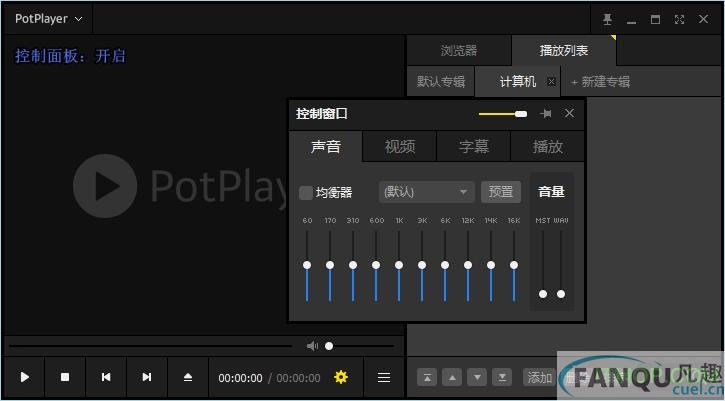
Task: Go to the previous track
Action: coord(106,377)
